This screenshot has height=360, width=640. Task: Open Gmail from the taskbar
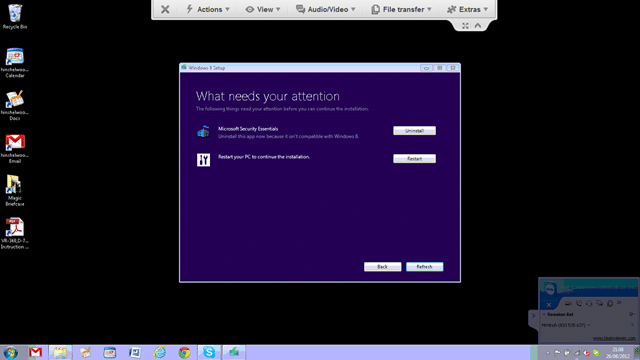coord(36,352)
